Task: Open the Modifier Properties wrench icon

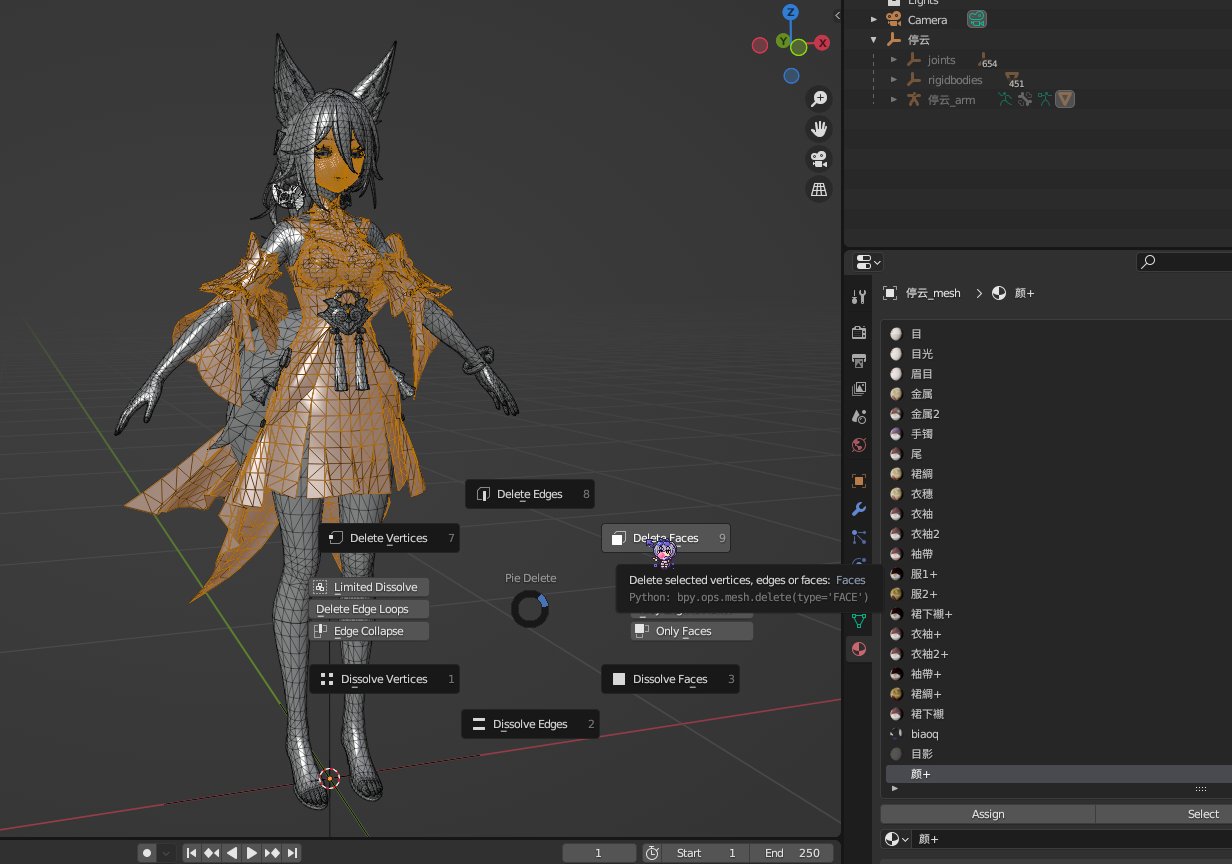Action: [858, 510]
